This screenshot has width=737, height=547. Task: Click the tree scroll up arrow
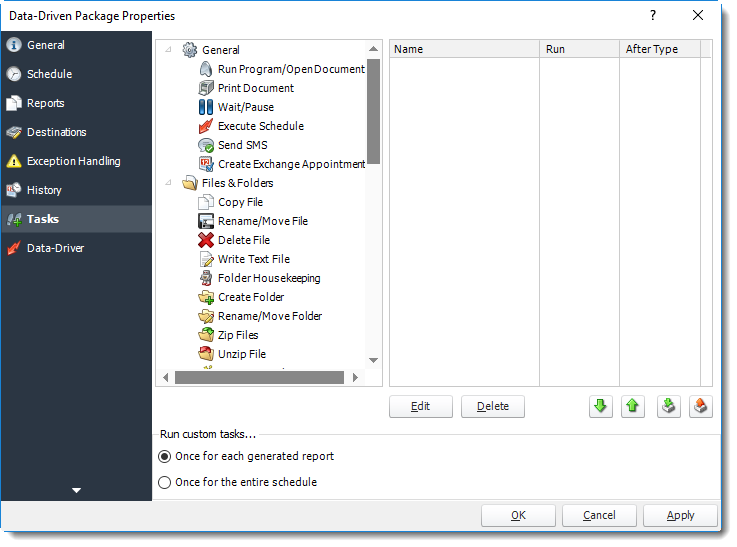[x=374, y=49]
